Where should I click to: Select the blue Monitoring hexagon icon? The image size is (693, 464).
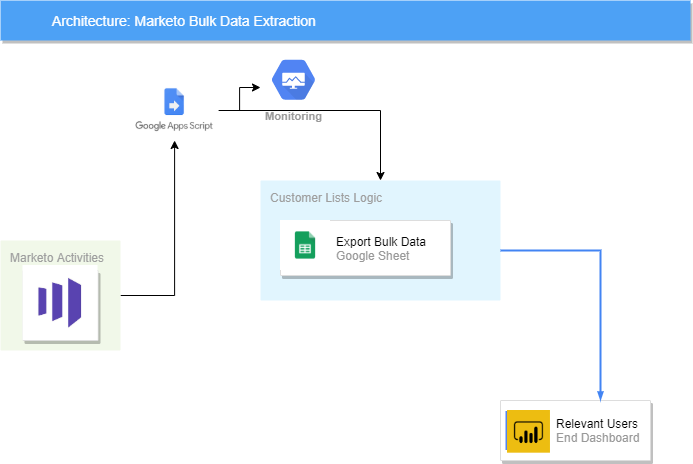click(x=293, y=81)
